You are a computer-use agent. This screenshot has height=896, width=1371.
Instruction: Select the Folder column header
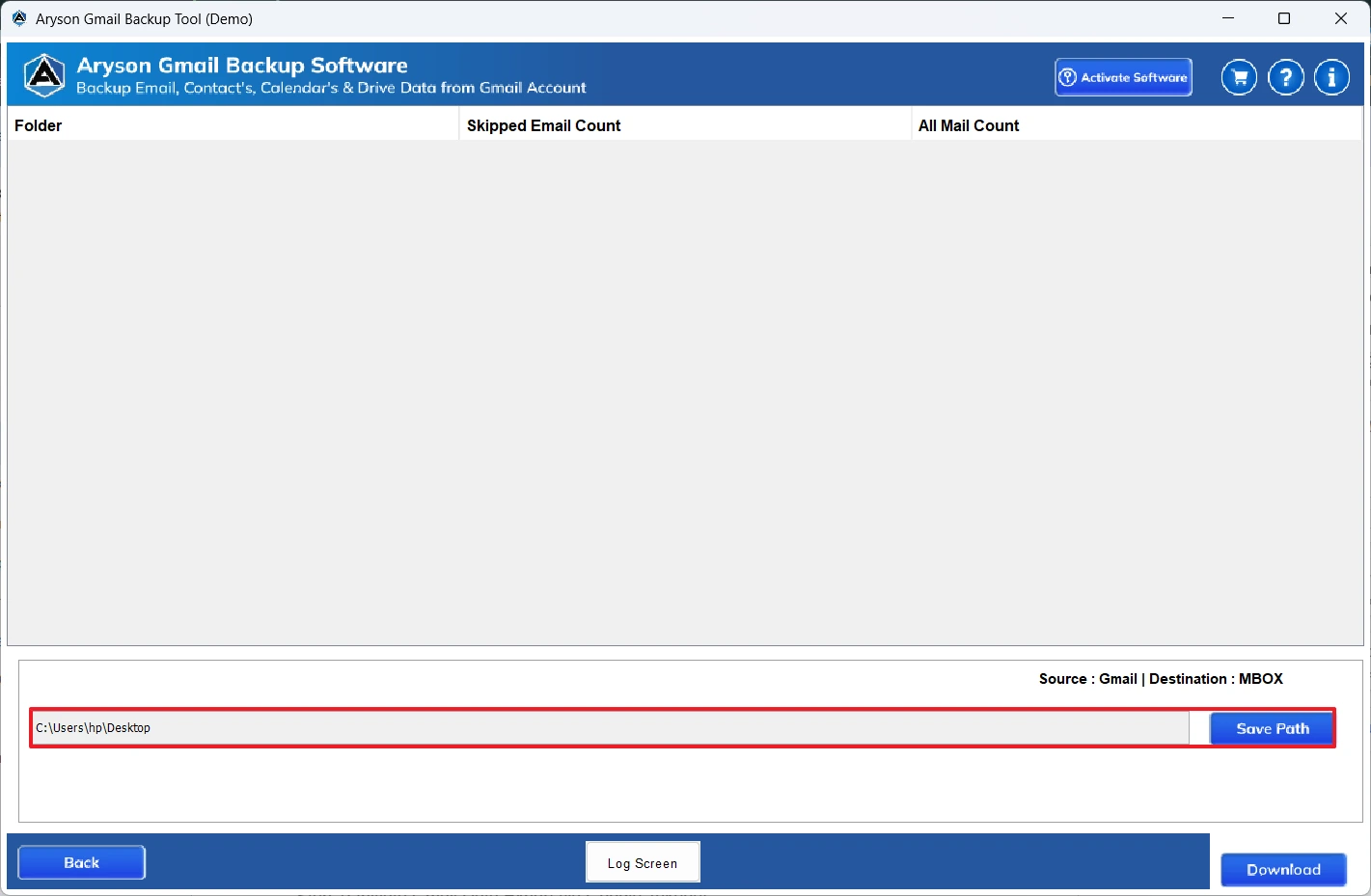[233, 125]
